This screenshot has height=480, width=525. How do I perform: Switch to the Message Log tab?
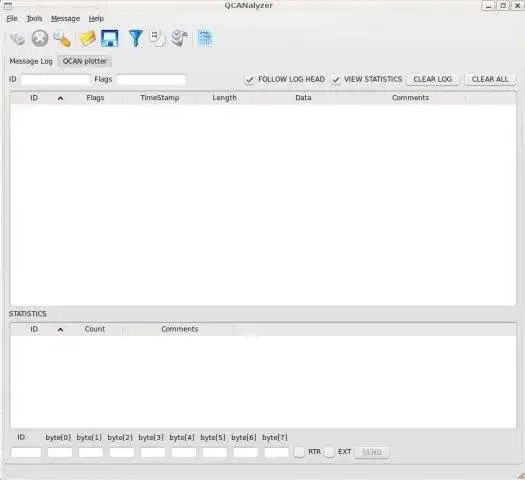coord(31,61)
